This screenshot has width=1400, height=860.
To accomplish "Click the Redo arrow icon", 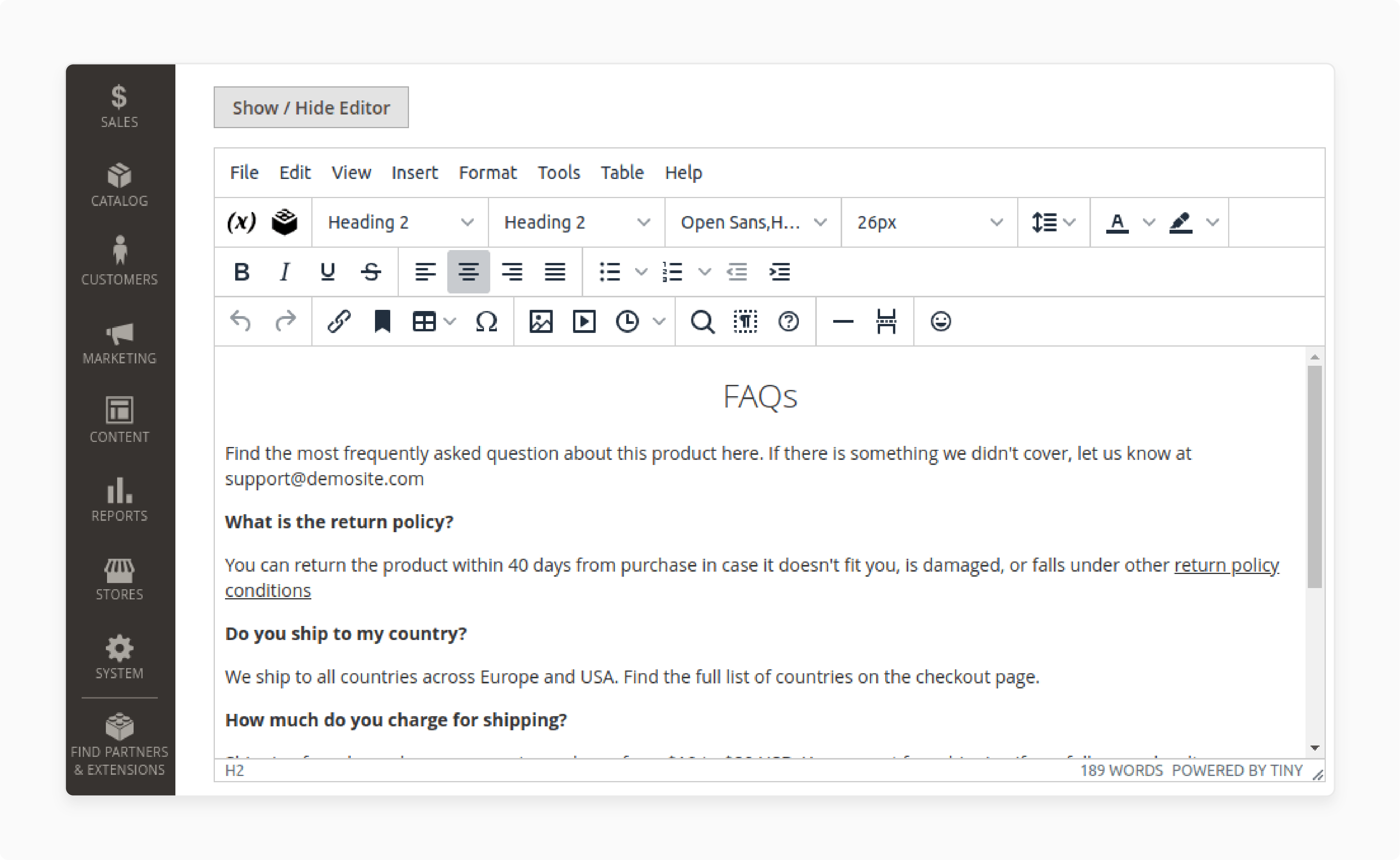I will (x=286, y=321).
